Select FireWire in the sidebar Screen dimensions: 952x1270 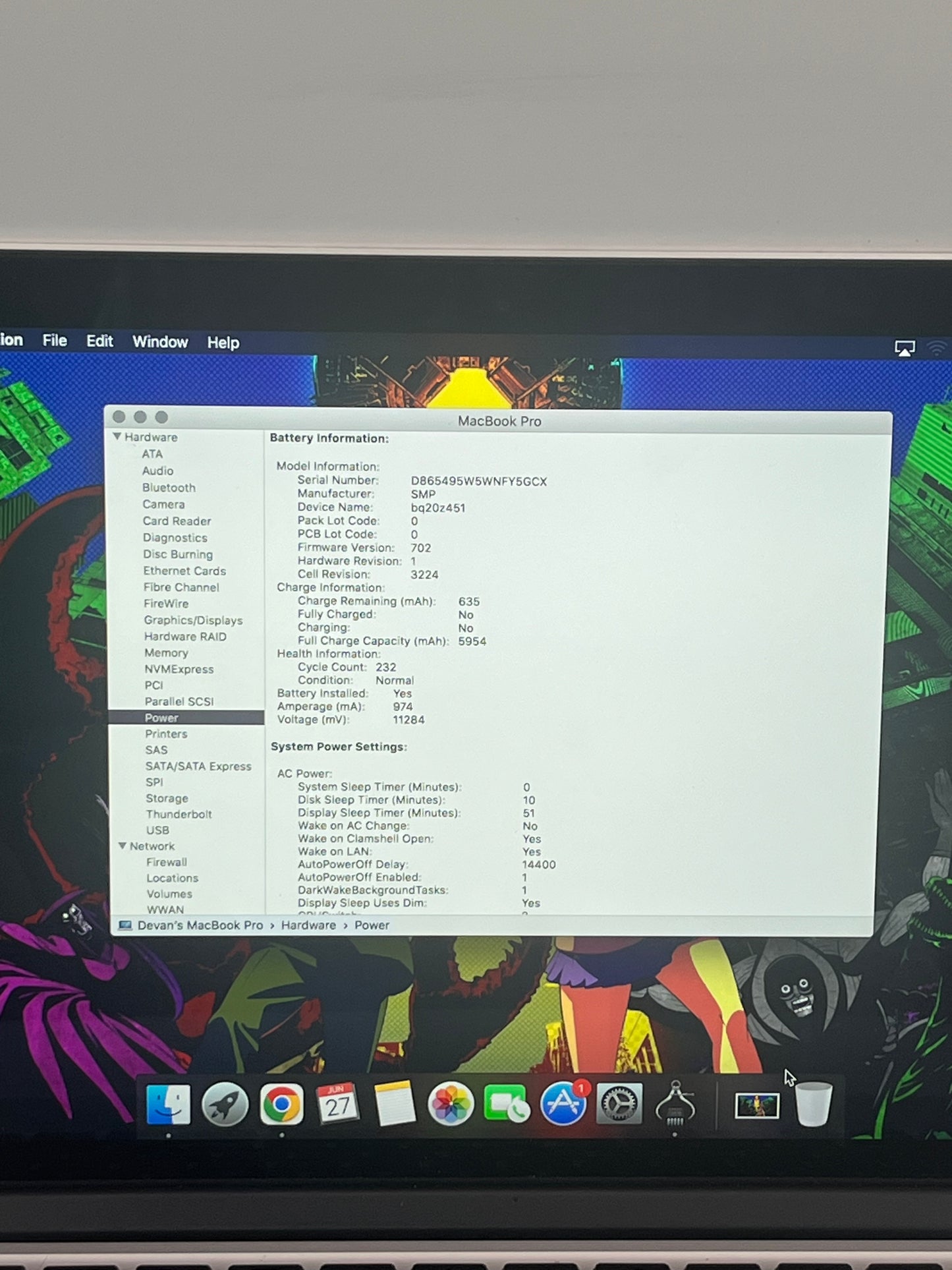[x=166, y=604]
